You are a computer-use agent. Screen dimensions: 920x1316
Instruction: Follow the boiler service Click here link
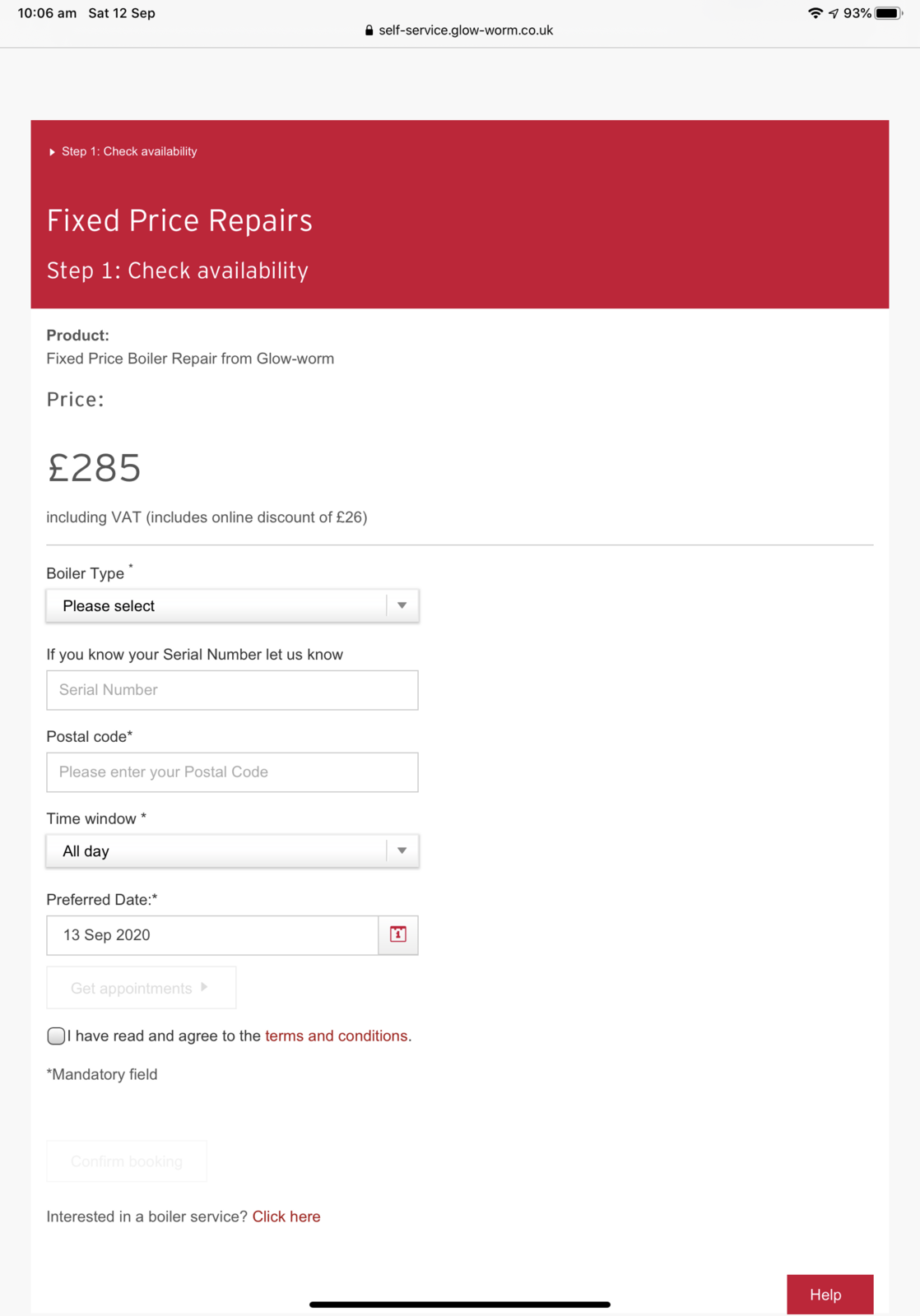click(286, 1216)
